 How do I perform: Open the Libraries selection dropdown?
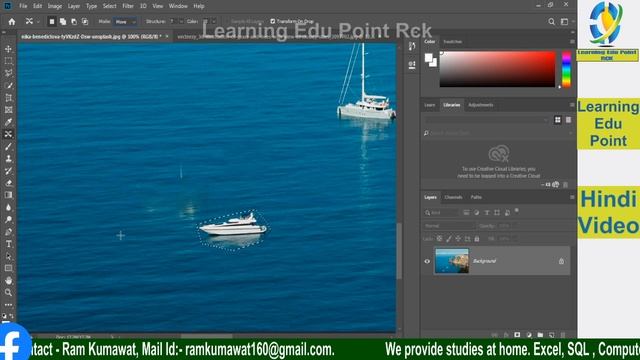(486, 120)
